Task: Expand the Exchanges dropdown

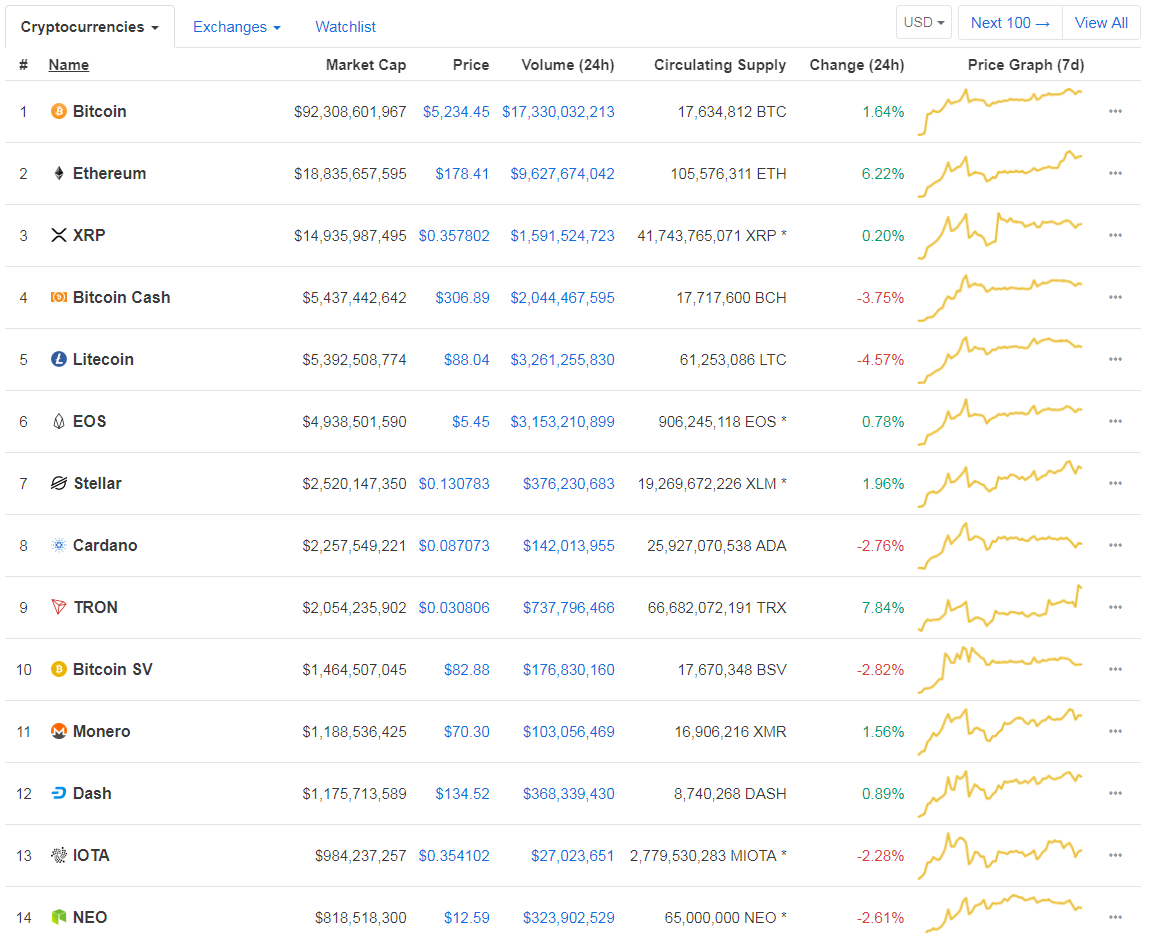Action: point(236,27)
